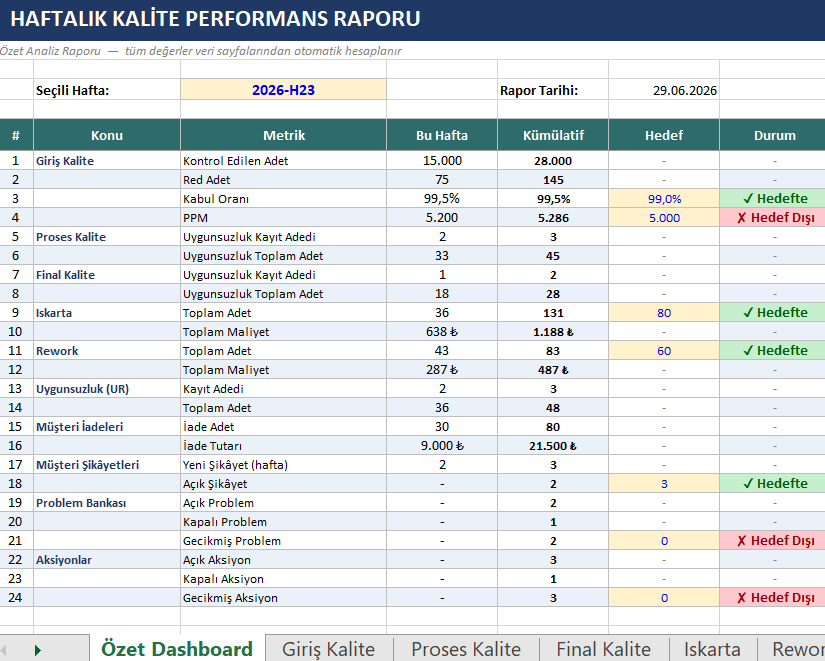Select the 9.000 ₺ refund amount cell
Screen dimensions: 825x661
[x=442, y=445]
